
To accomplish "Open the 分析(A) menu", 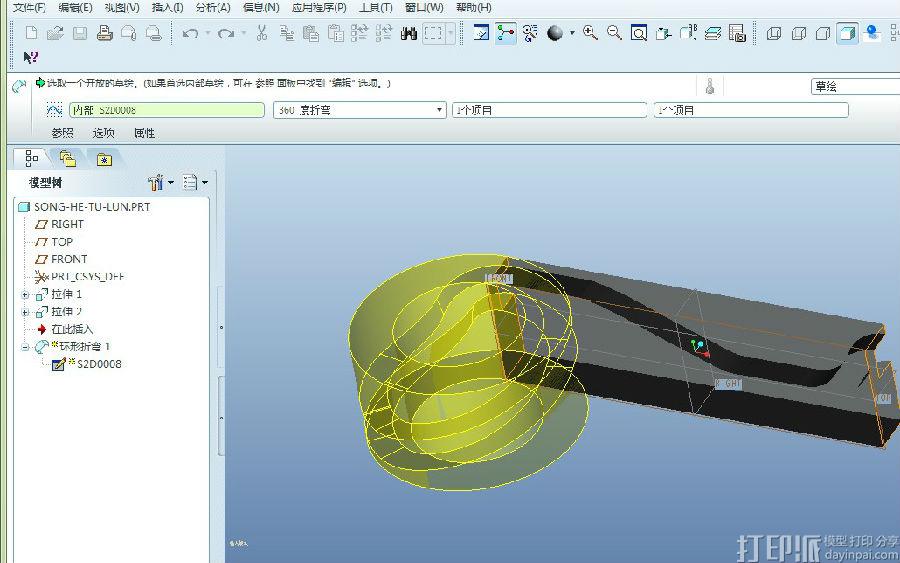I will pos(212,7).
